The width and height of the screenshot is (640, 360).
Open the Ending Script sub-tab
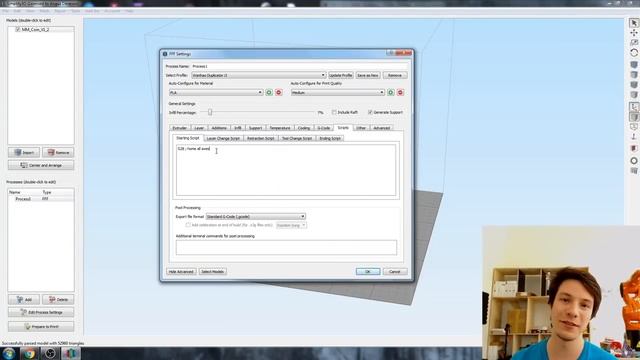[330, 138]
